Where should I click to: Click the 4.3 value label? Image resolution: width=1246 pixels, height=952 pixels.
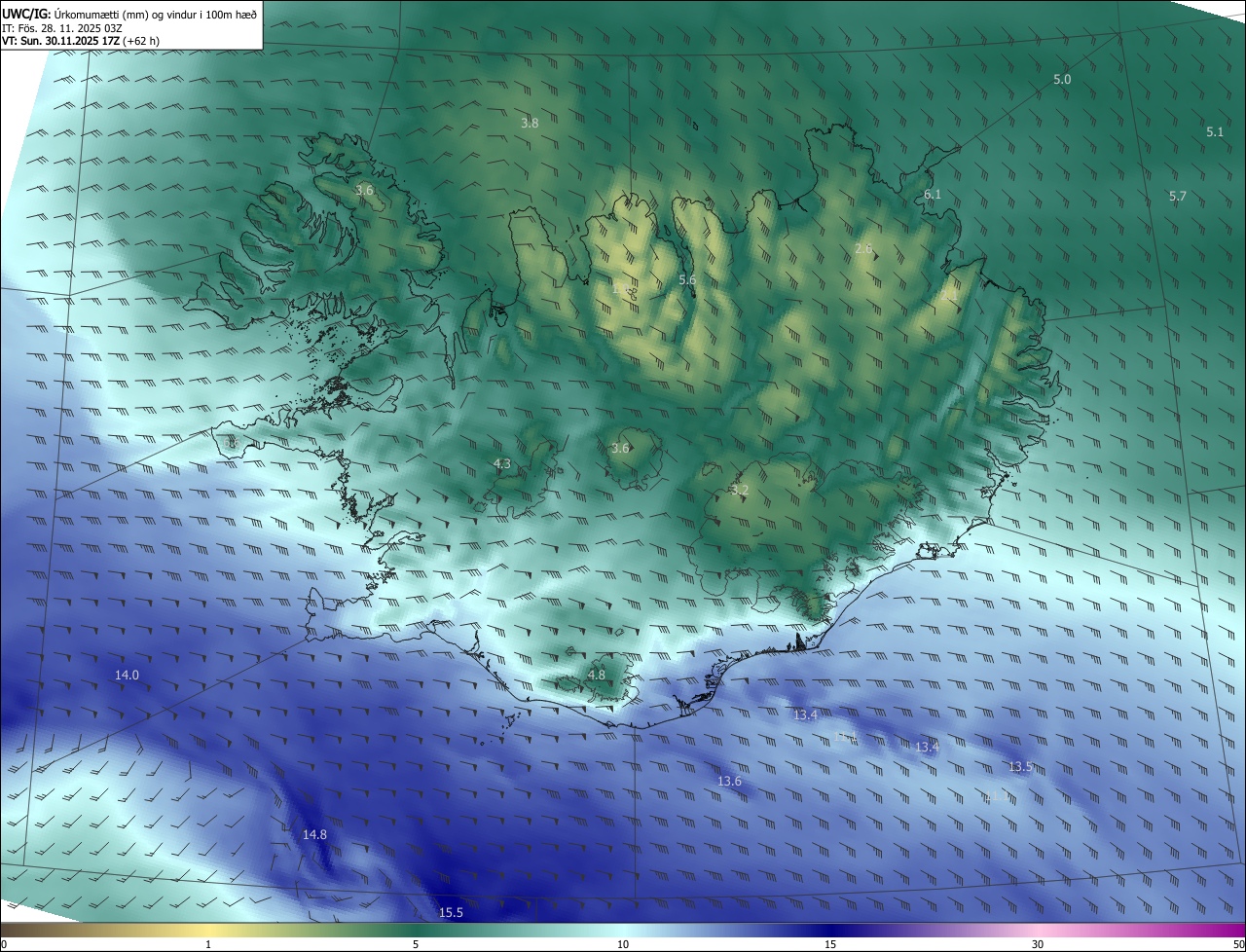(502, 464)
